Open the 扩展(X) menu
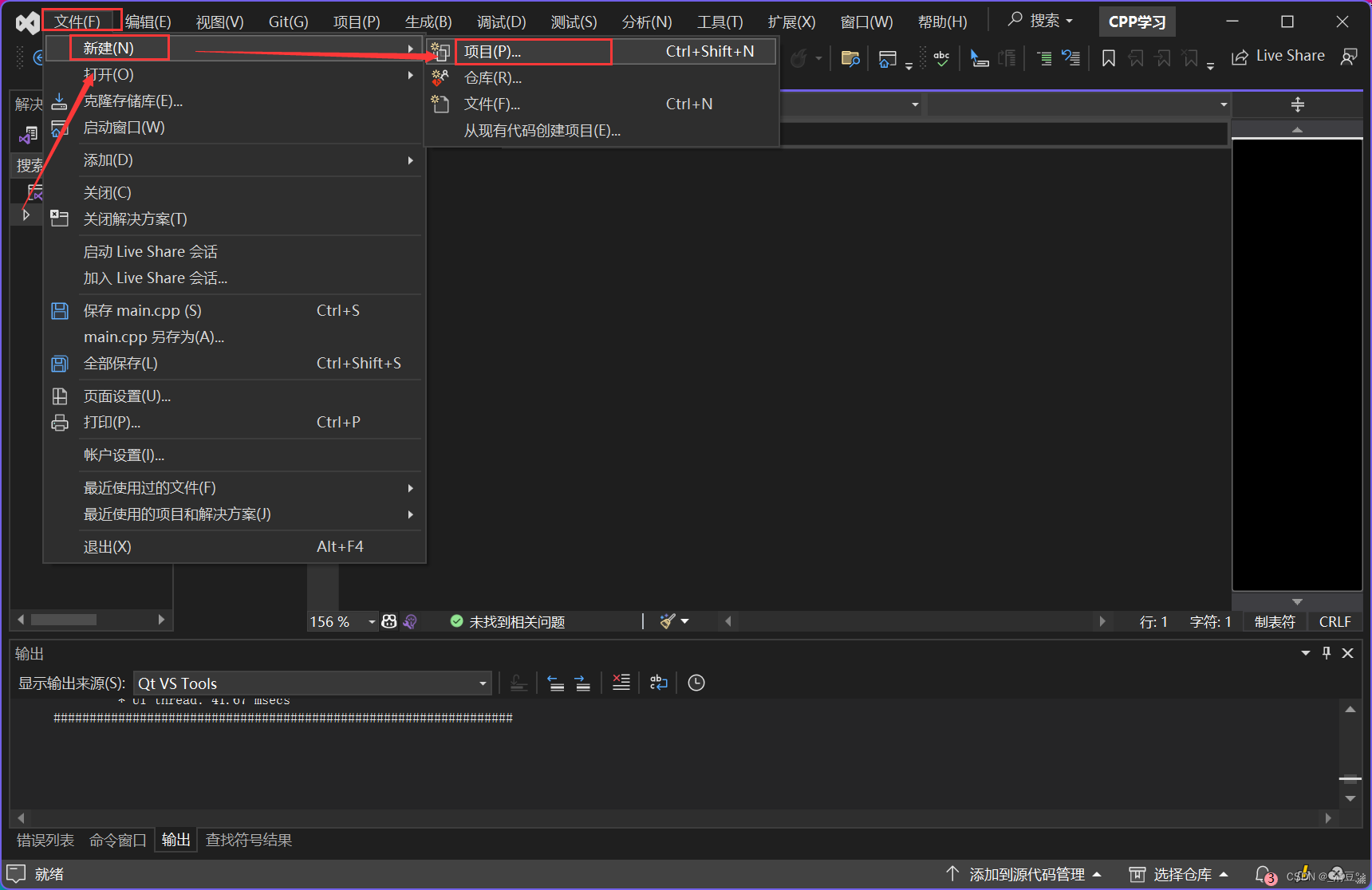This screenshot has height=890, width=1372. (791, 22)
